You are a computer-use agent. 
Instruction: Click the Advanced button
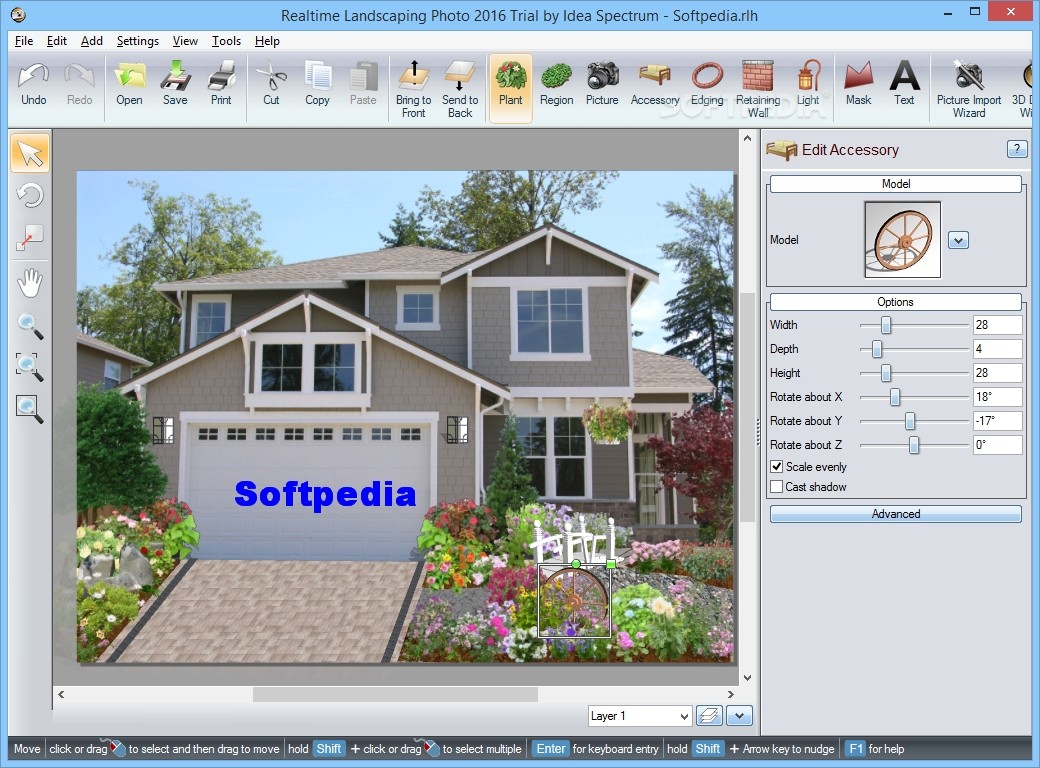pos(895,514)
